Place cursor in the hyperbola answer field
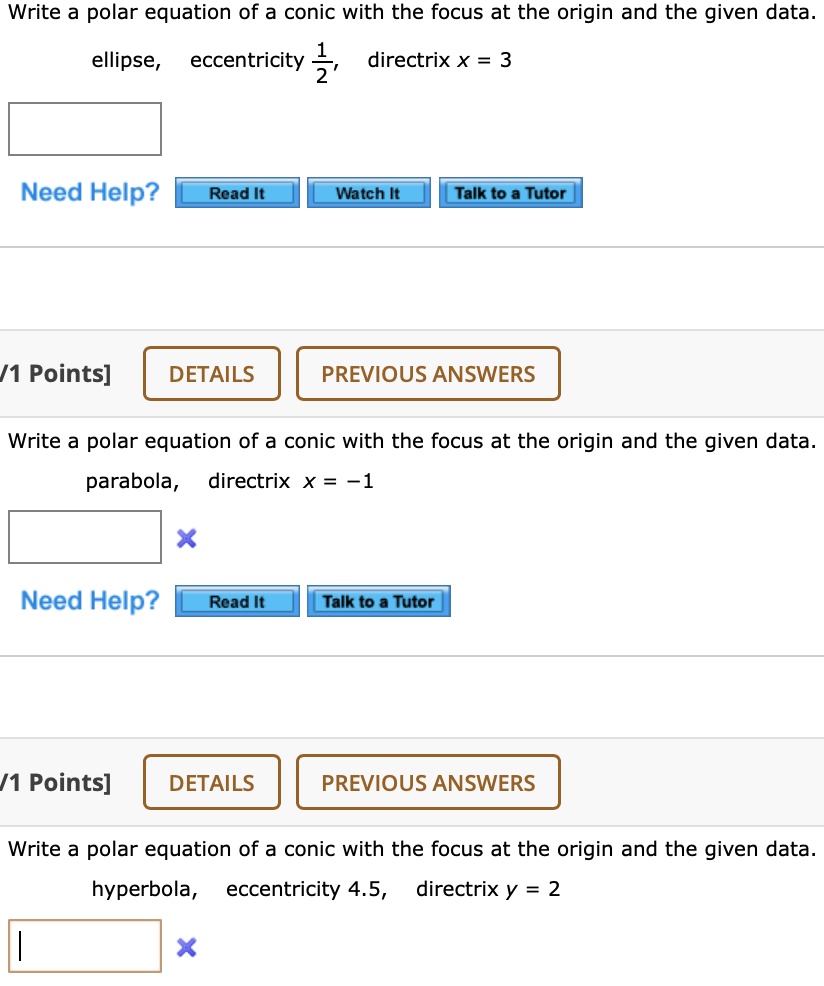This screenshot has height=986, width=824. click(x=85, y=945)
